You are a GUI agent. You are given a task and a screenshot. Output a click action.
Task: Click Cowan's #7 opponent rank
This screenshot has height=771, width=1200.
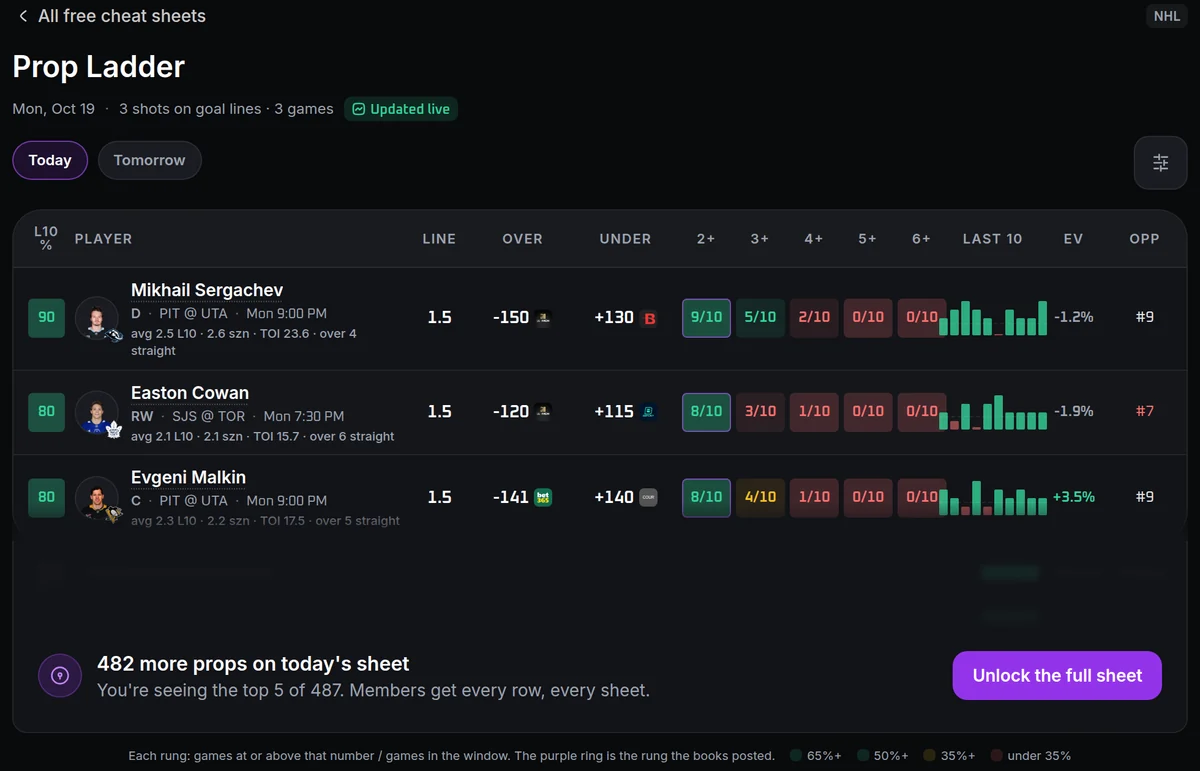point(1145,411)
